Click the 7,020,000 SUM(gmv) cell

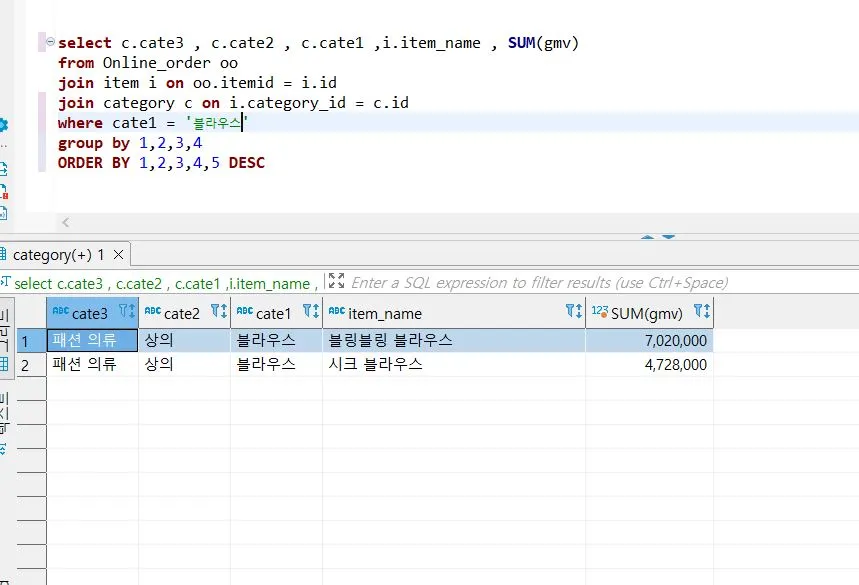(649, 340)
